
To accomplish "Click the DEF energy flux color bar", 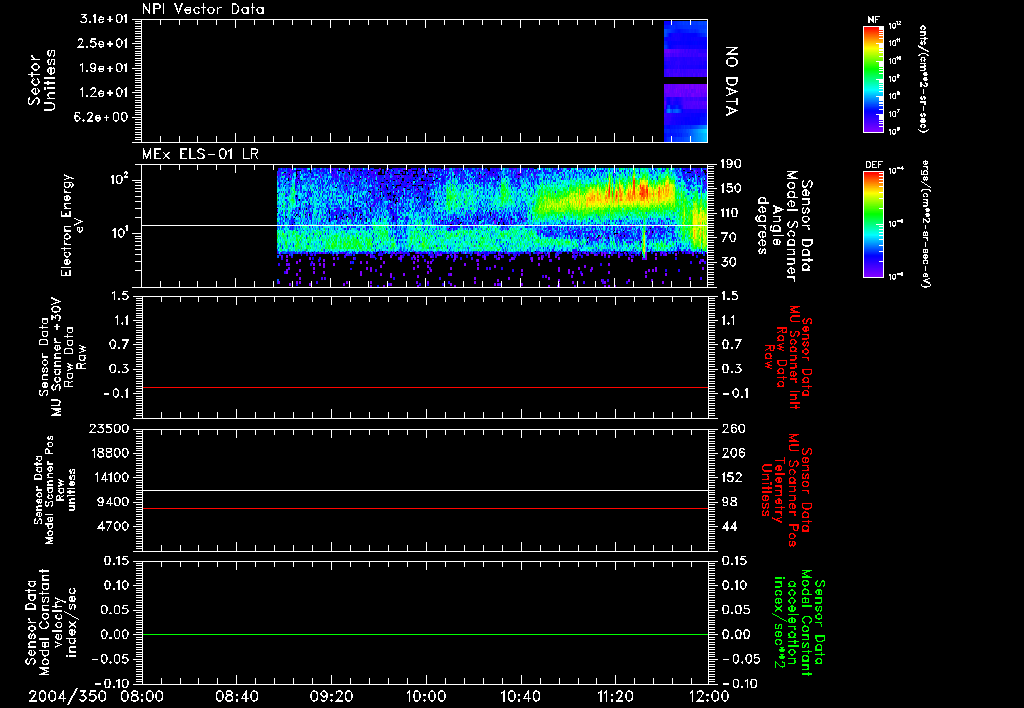I will click(x=874, y=223).
